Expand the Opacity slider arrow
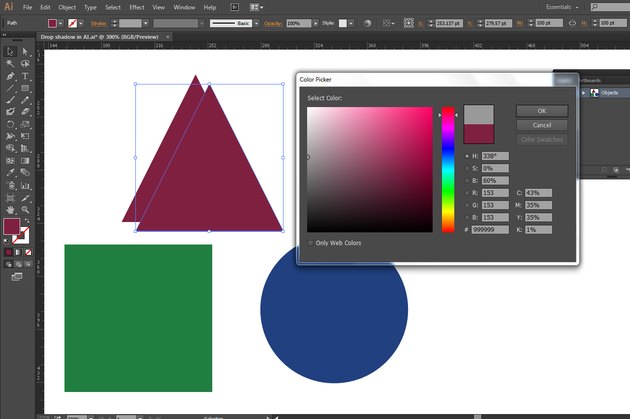 (x=316, y=23)
